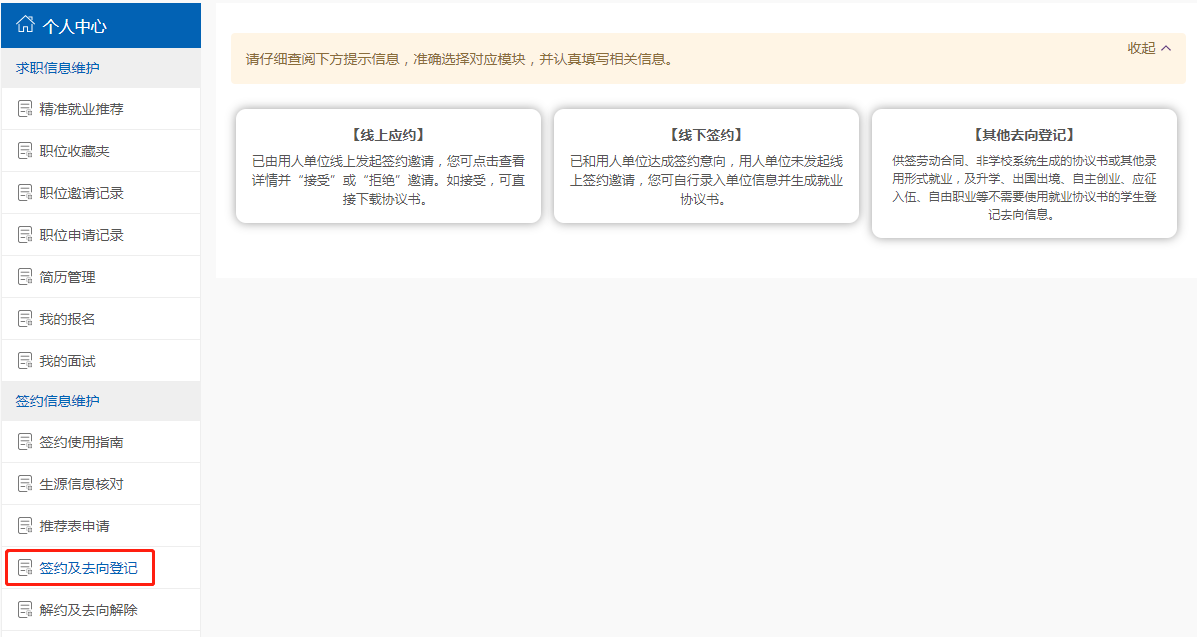Select the highlighted 签约及去向登记 item
The image size is (1197, 637).
(88, 568)
